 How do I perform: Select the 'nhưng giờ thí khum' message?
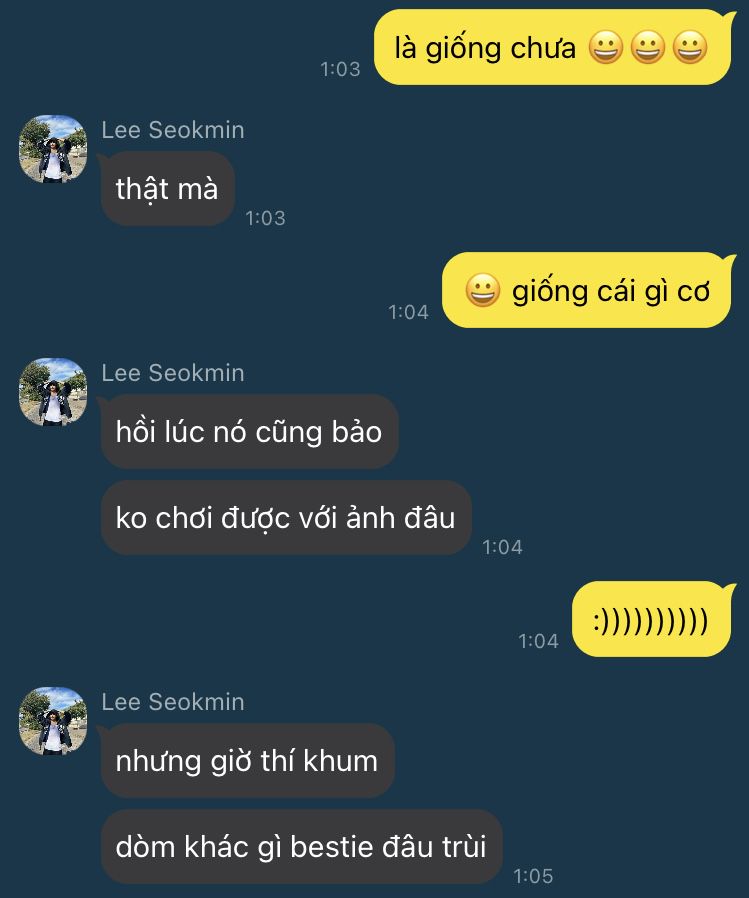(x=247, y=761)
